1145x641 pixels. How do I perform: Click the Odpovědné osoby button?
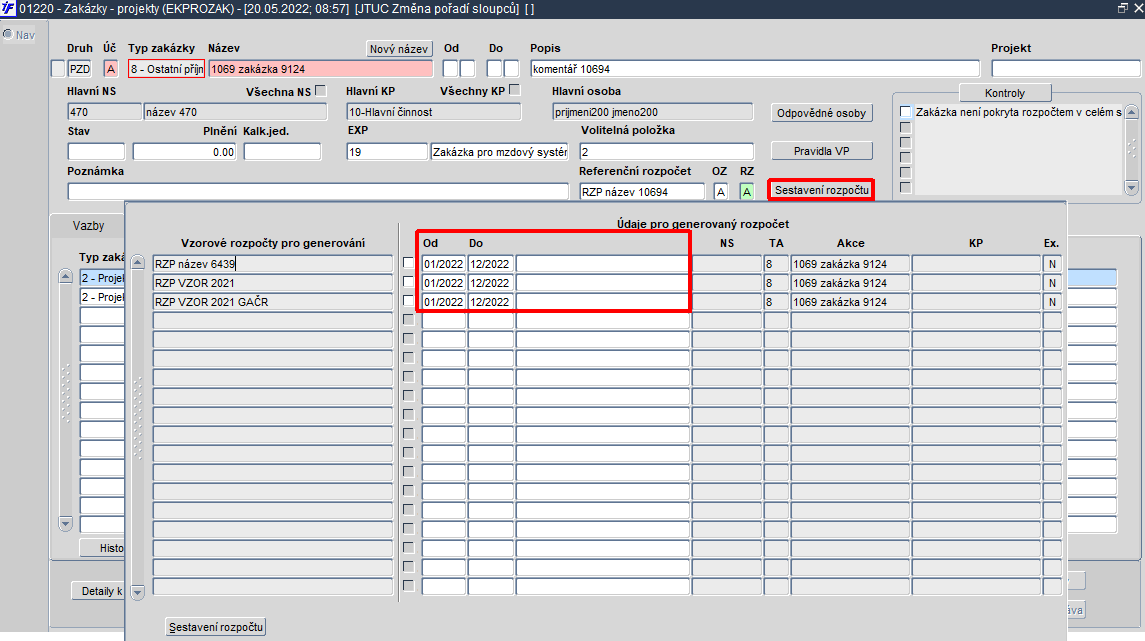pos(822,113)
